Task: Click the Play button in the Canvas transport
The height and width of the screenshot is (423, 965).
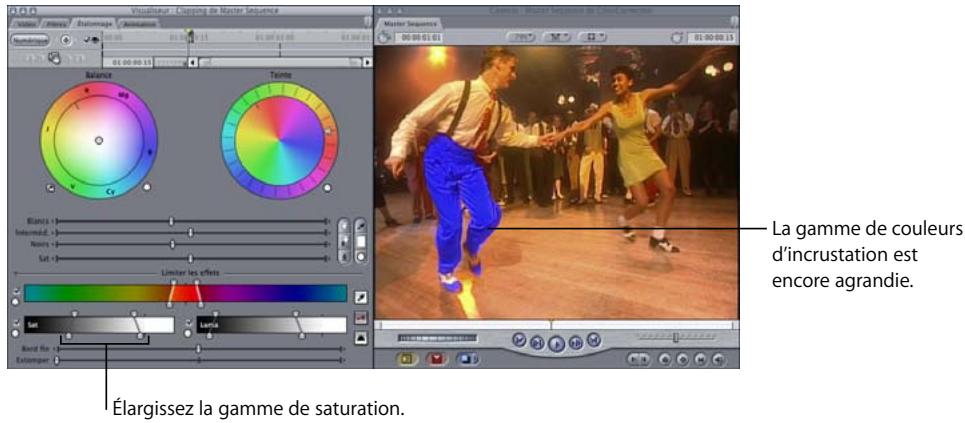Action: [556, 345]
